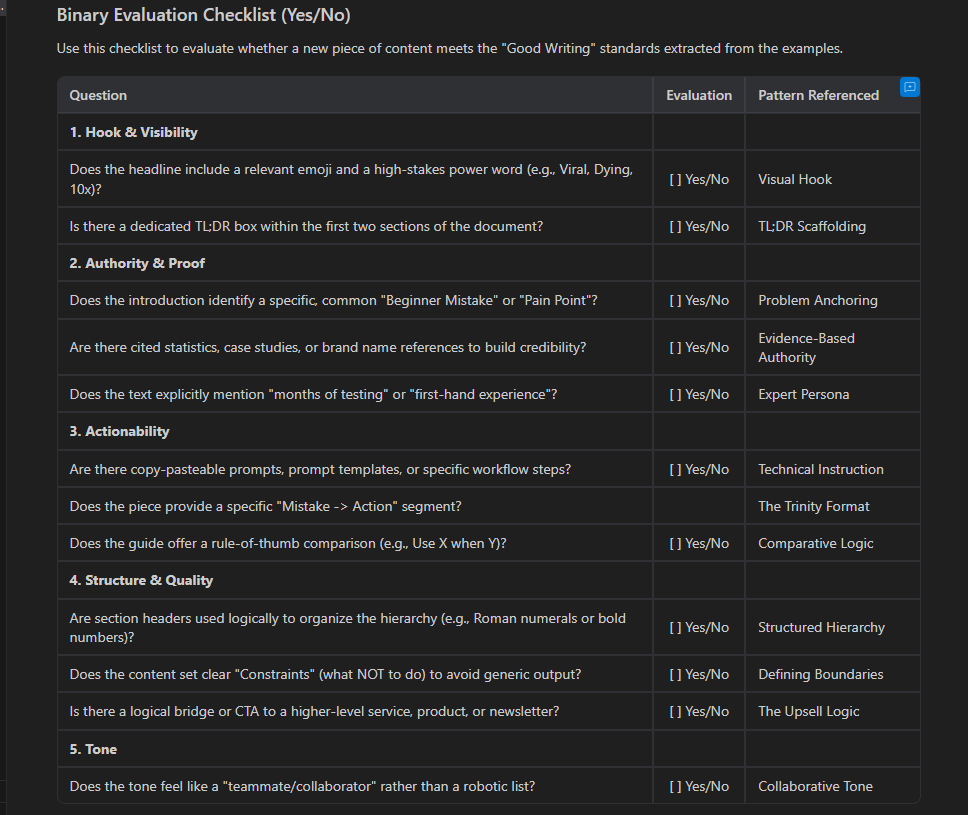Click the Pattern Referenced column header
Image resolution: width=968 pixels, height=815 pixels.
pos(819,96)
